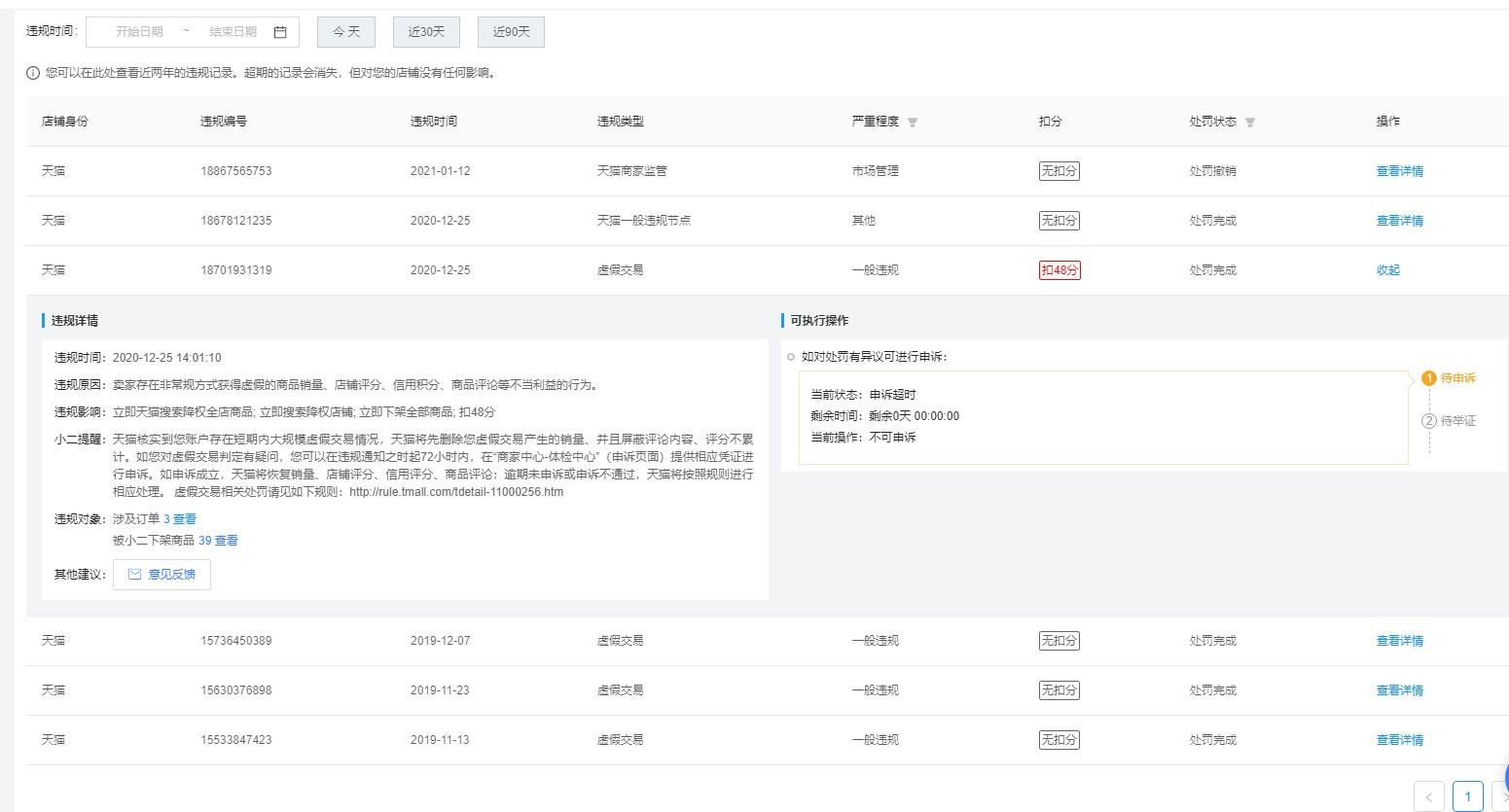1509x812 pixels.
Task: View details for violation 18867565753
Action: coord(1399,171)
